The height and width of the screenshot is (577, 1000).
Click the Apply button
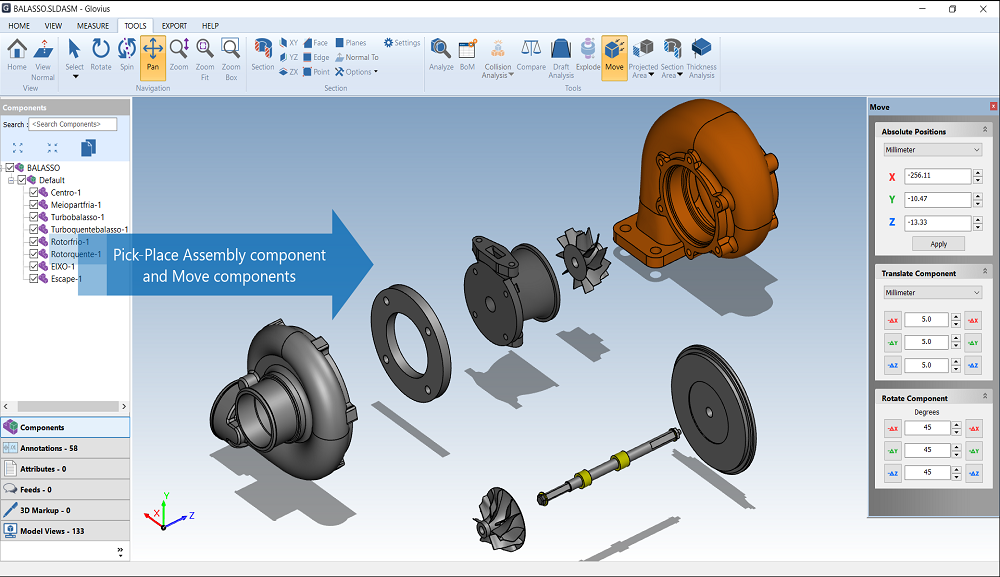tap(938, 244)
